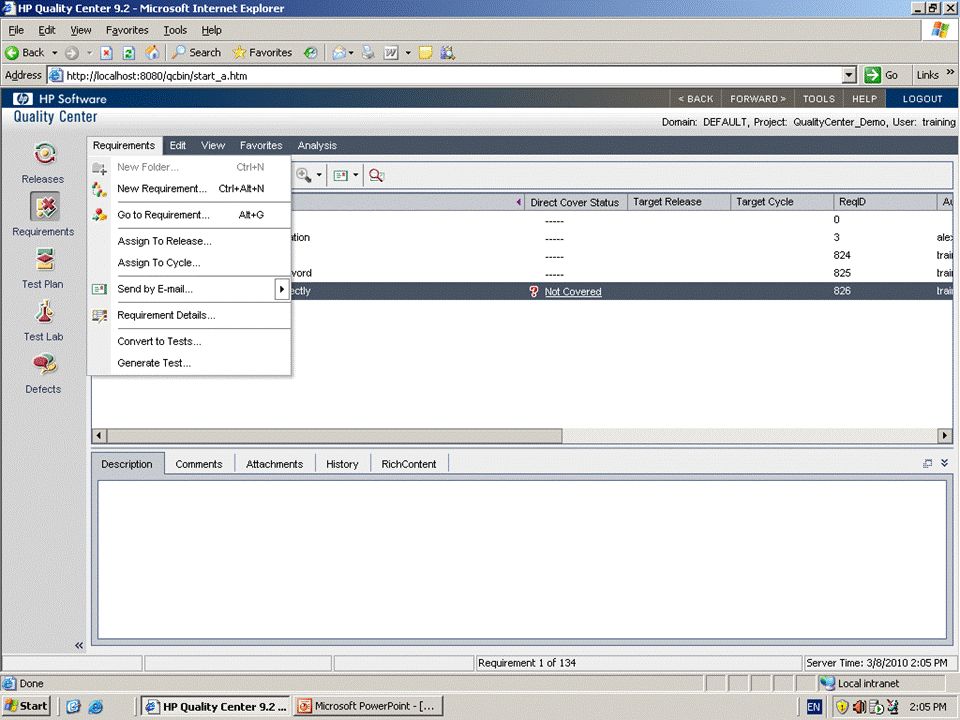
Task: Expand the Links toolbar chevron
Action: (x=950, y=72)
